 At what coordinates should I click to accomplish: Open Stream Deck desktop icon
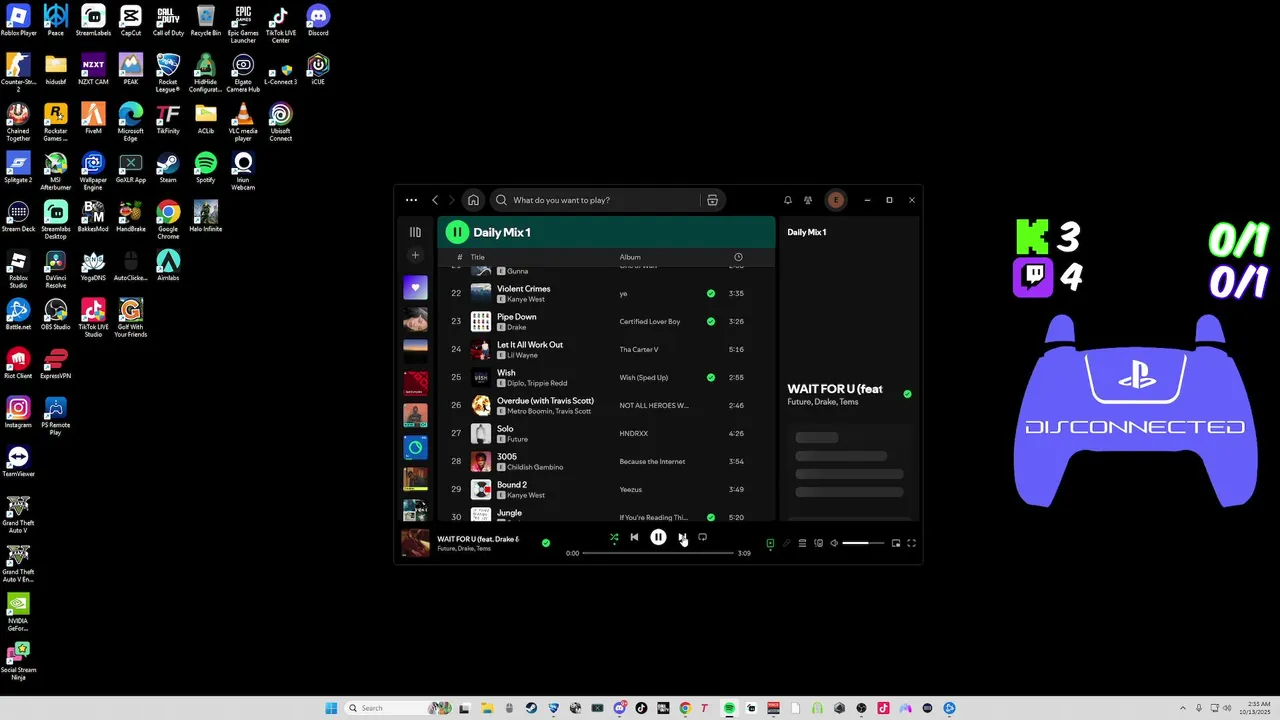(x=18, y=216)
